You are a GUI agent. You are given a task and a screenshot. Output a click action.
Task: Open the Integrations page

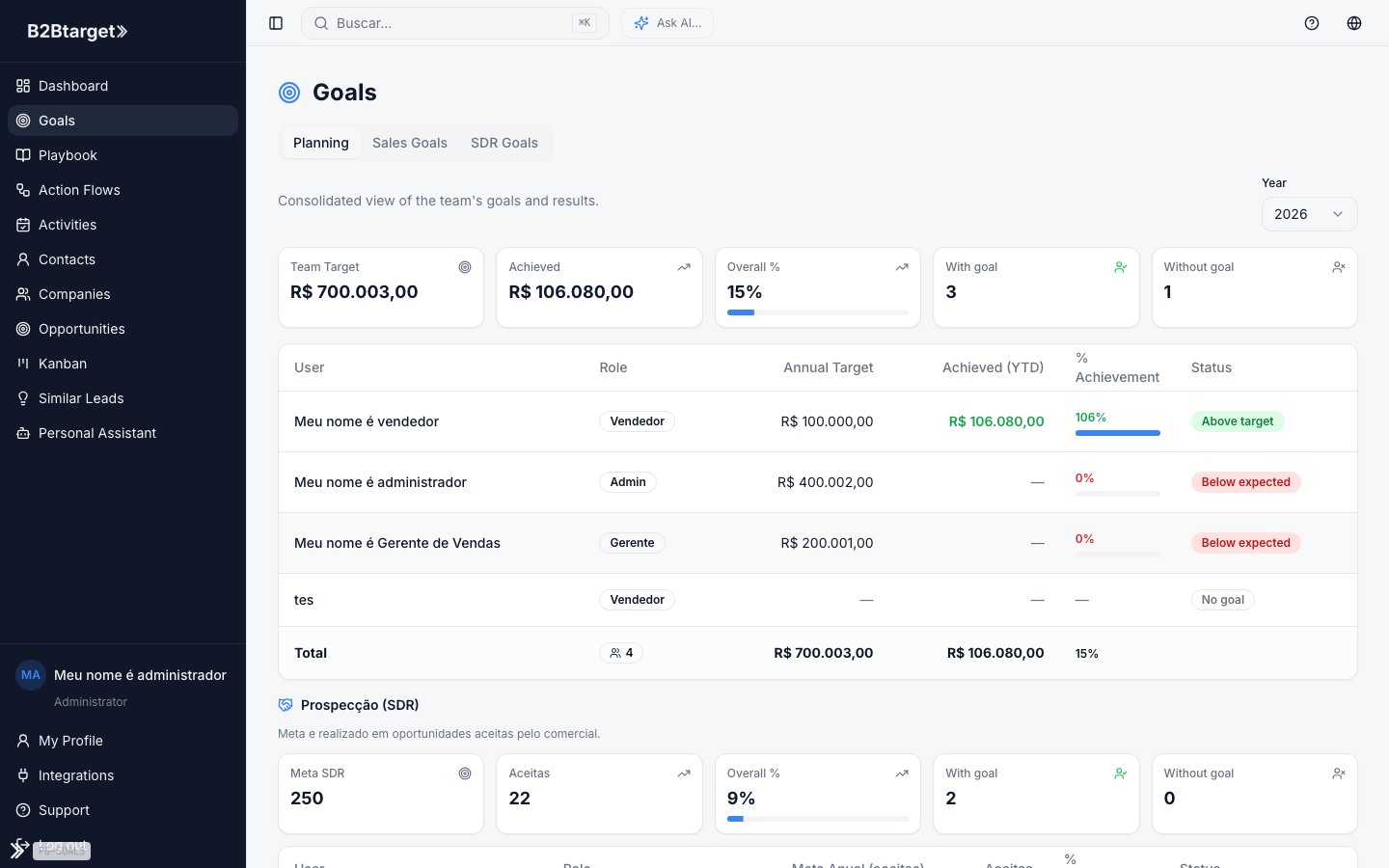pos(123,775)
